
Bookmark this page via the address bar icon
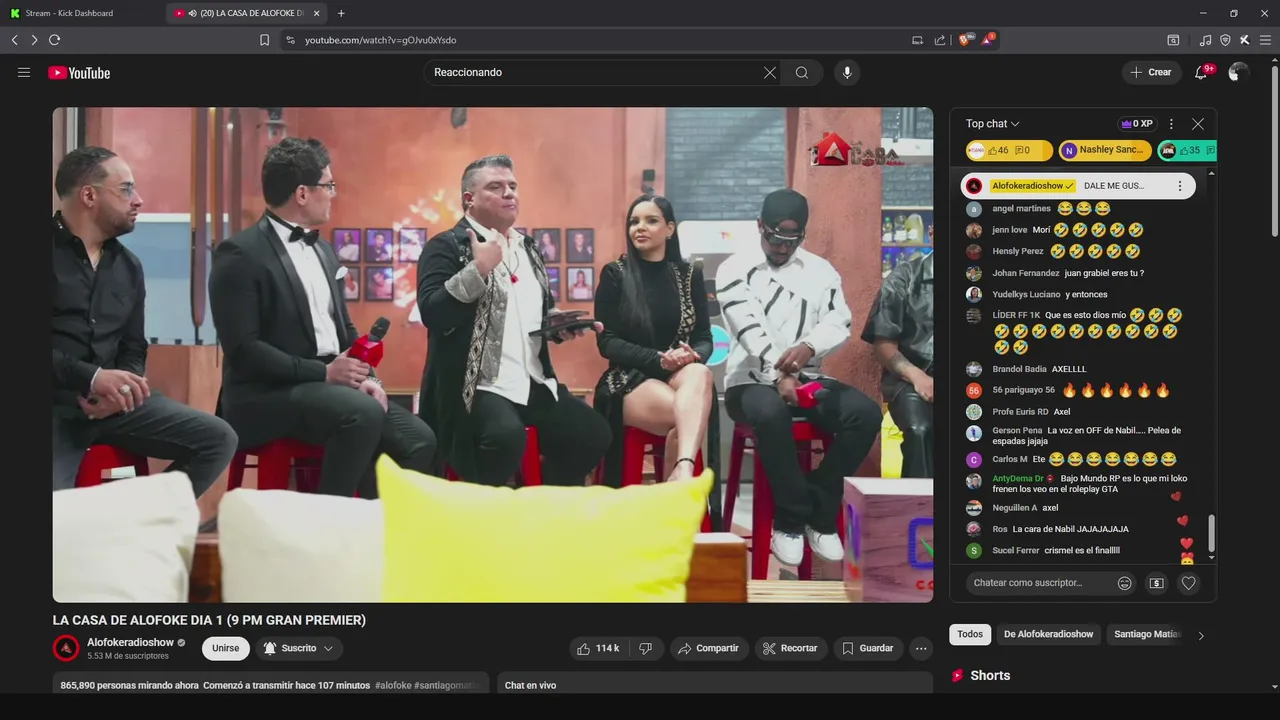[x=264, y=40]
